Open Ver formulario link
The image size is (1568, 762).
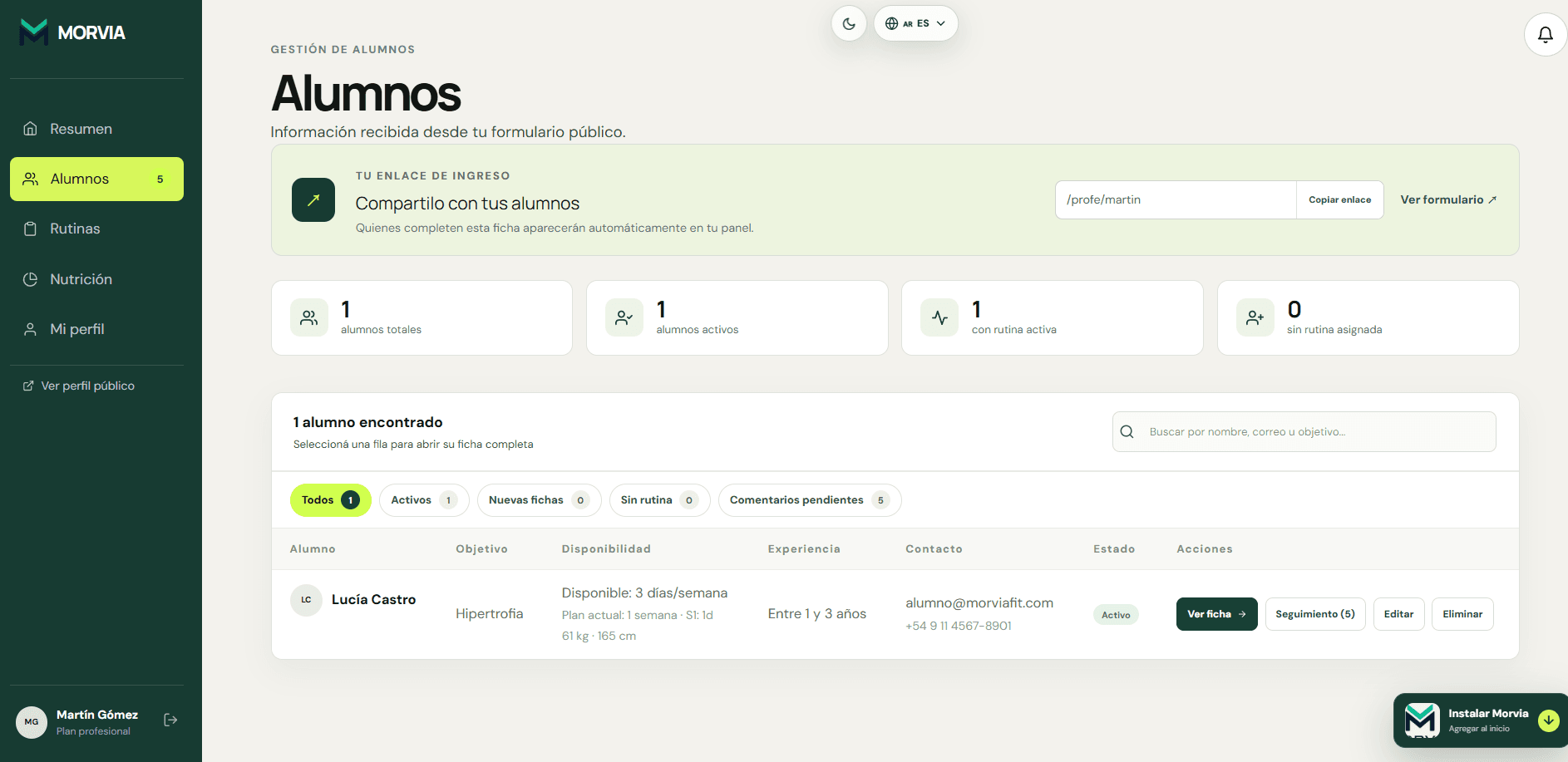click(1448, 199)
